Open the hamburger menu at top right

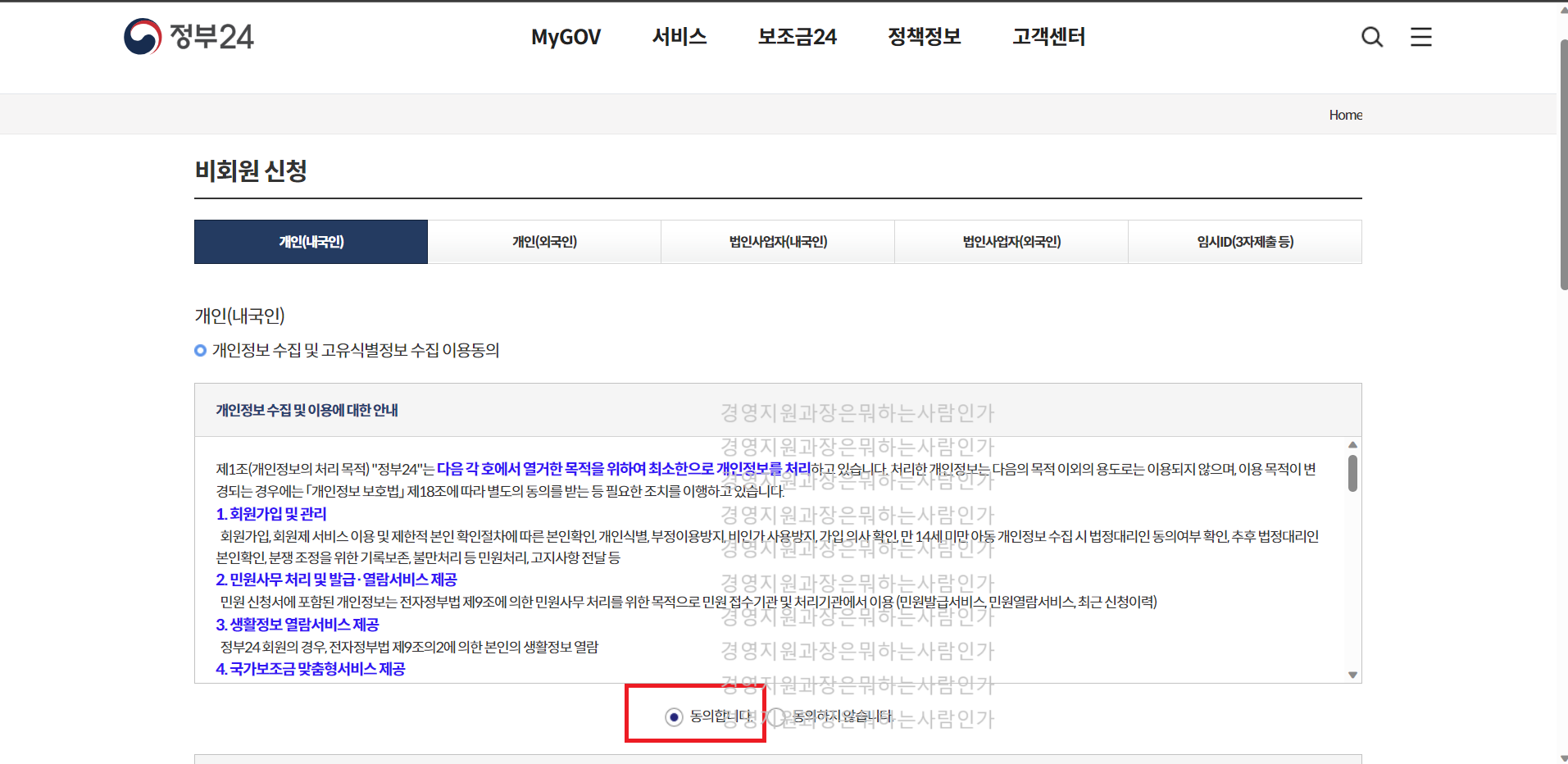click(1420, 36)
